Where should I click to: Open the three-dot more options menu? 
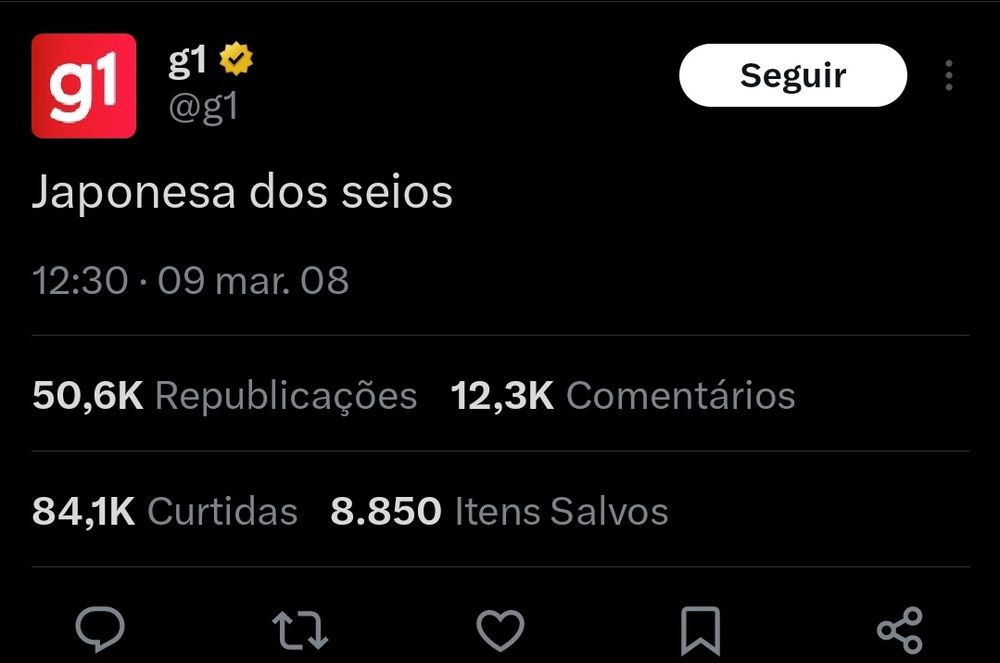point(949,75)
